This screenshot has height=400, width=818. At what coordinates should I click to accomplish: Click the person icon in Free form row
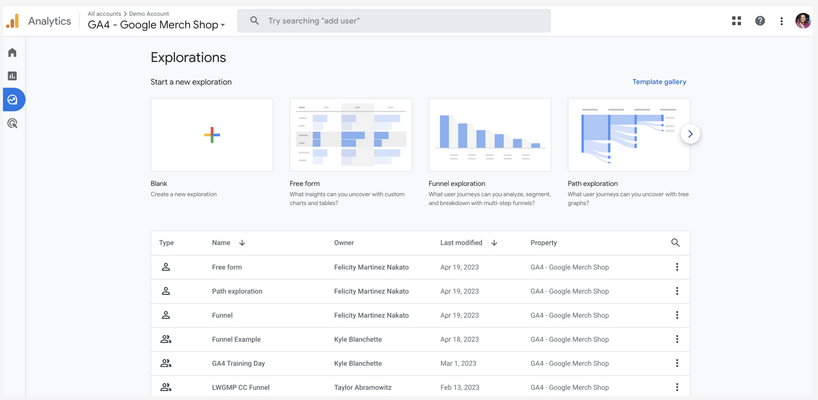coord(166,267)
